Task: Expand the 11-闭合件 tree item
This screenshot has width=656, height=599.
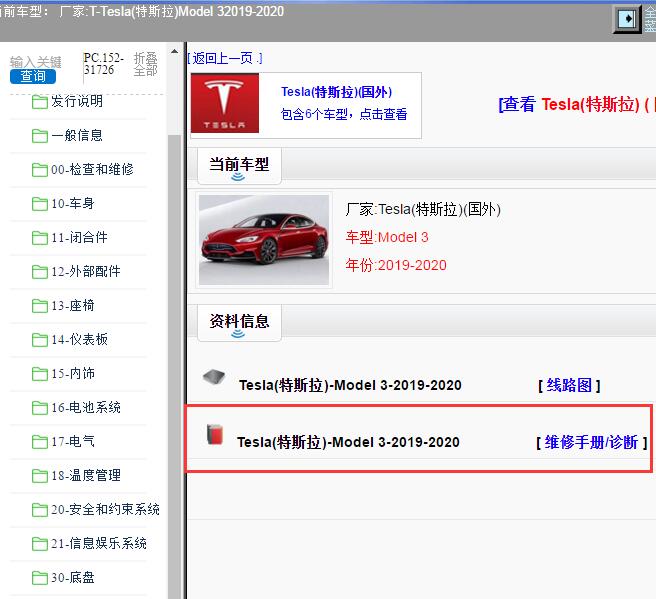Action: click(x=79, y=237)
